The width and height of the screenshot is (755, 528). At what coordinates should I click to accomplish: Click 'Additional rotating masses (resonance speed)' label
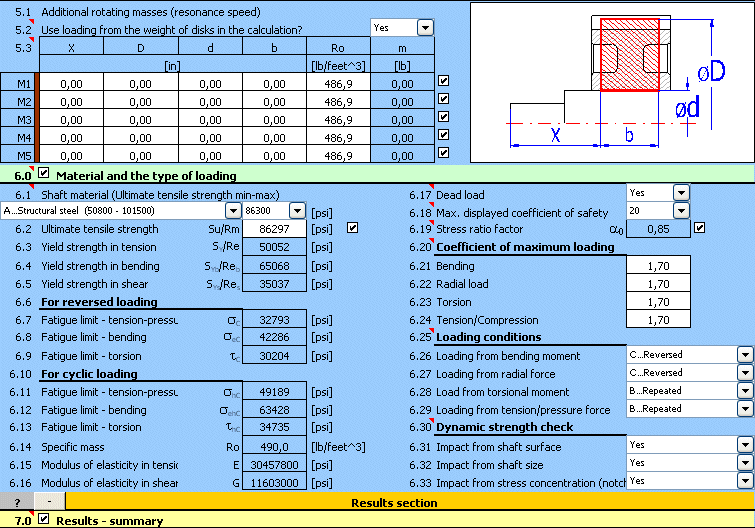point(151,12)
